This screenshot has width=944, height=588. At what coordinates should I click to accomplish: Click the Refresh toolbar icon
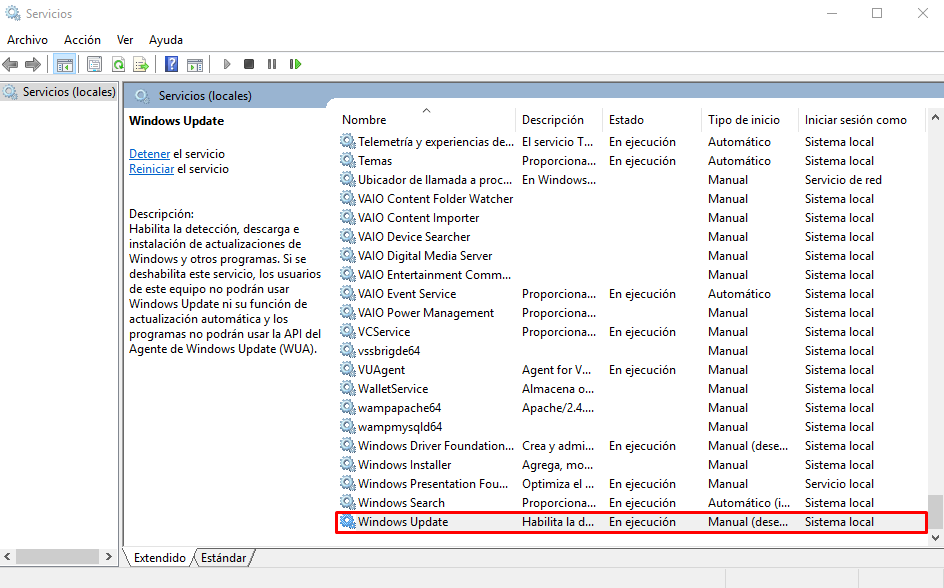tap(119, 64)
